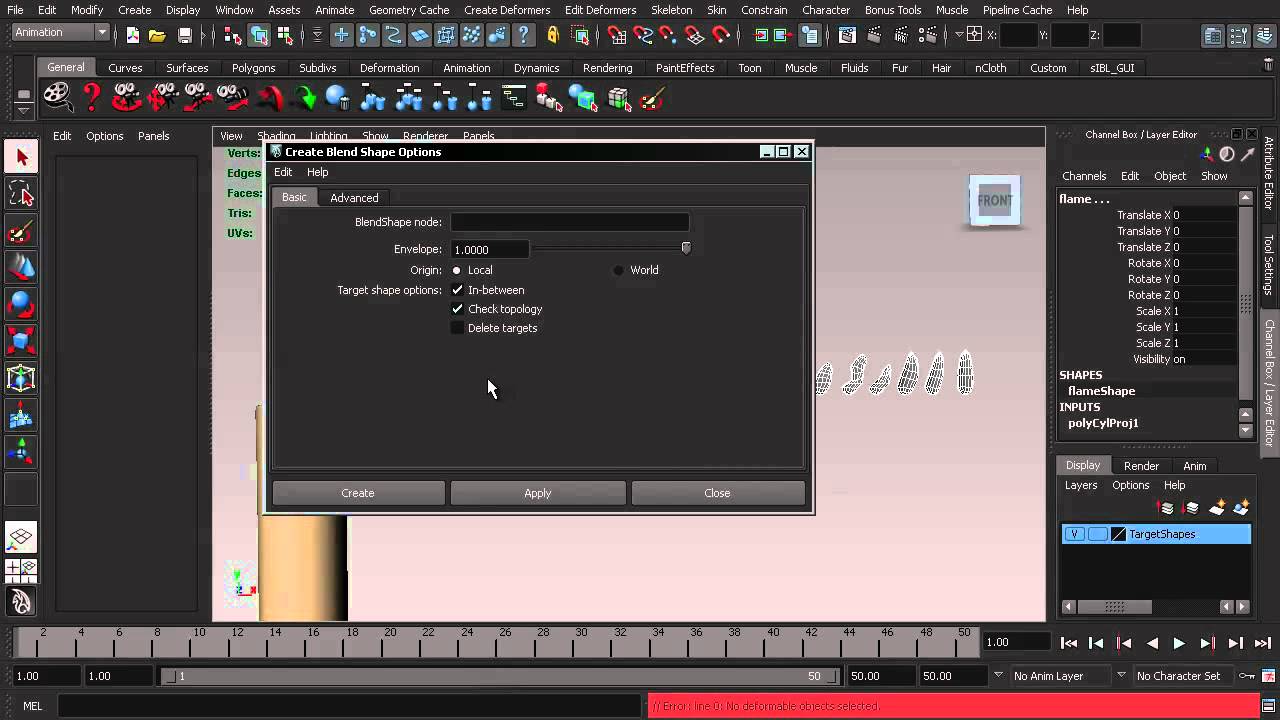Click the Play forwards button

(x=1179, y=644)
